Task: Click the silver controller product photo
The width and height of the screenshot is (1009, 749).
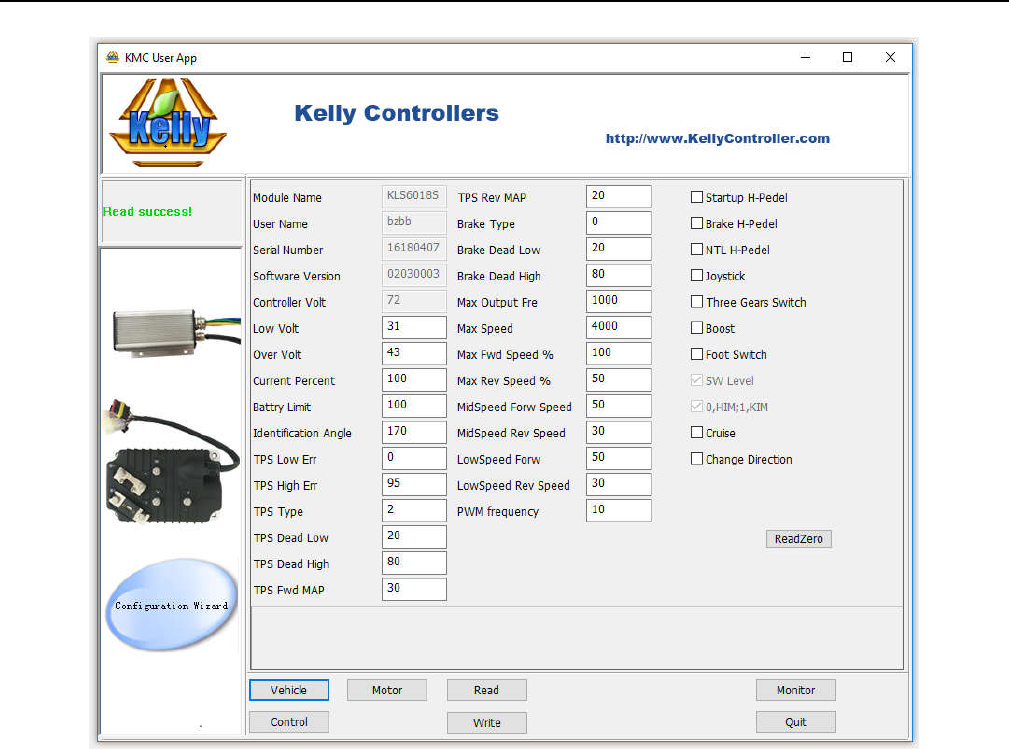Action: [176, 332]
